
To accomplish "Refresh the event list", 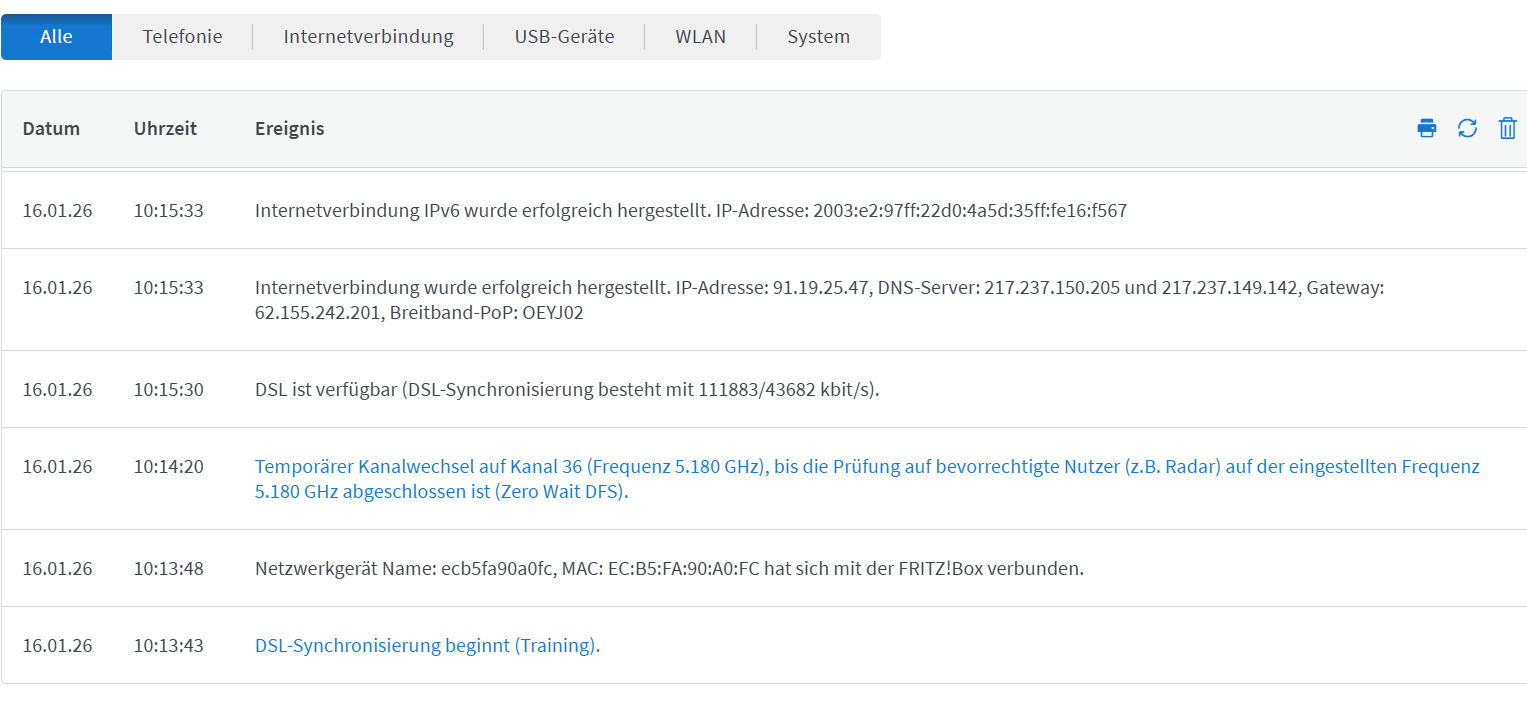I will click(1467, 128).
